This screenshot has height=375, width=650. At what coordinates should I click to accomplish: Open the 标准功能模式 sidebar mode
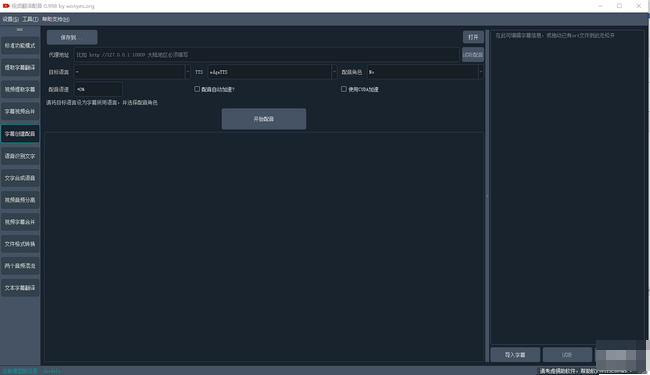[x=20, y=46]
